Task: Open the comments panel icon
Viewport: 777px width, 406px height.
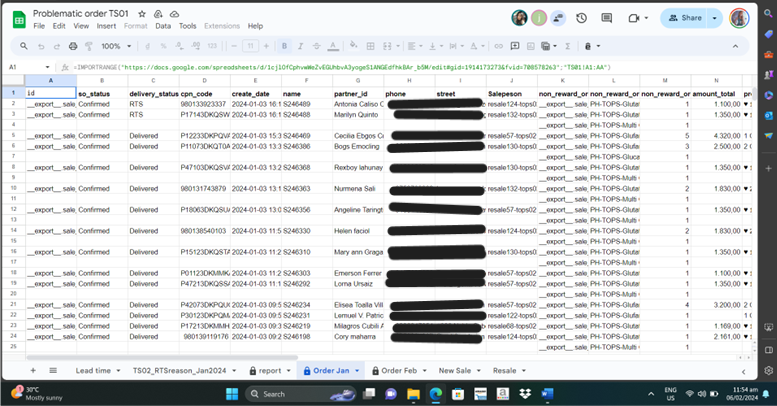Action: 607,18
